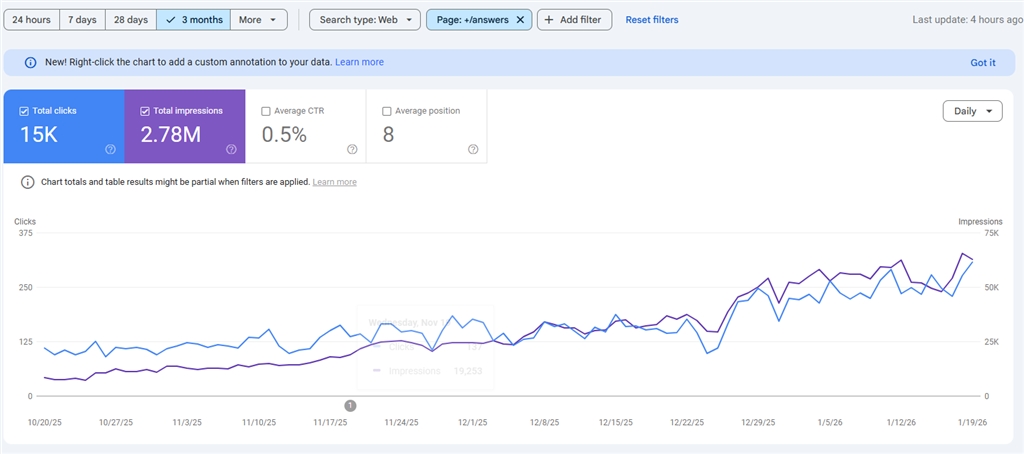The width and height of the screenshot is (1024, 454).
Task: Open the Daily granularity dropdown
Action: click(x=972, y=111)
